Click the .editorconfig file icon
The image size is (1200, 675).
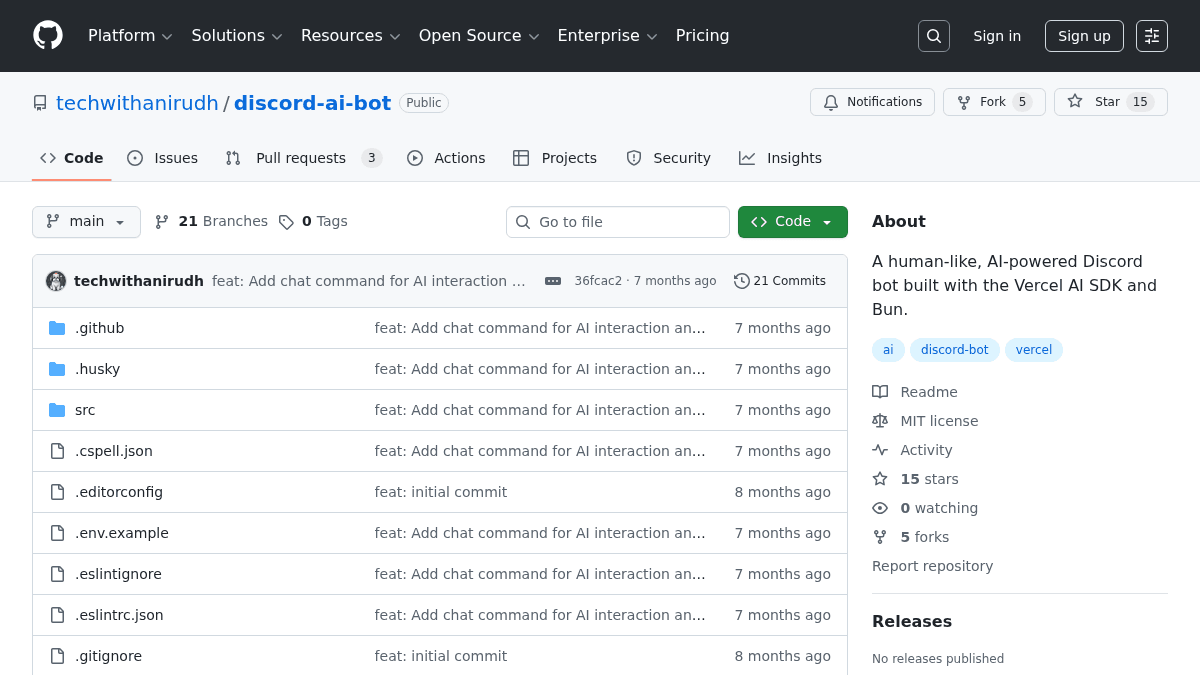pos(57,492)
